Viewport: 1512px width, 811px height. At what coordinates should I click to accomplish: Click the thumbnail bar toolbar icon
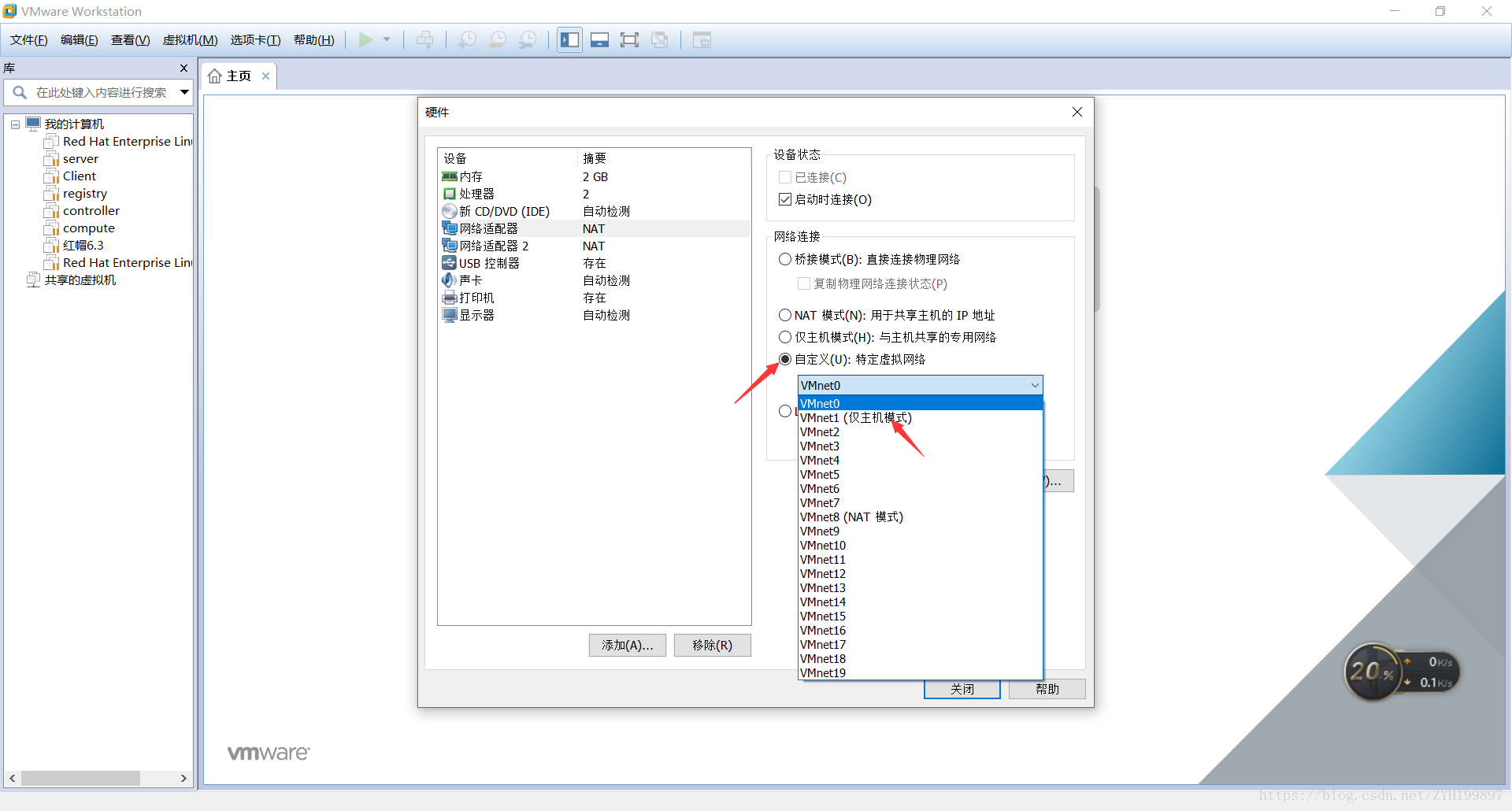pyautogui.click(x=600, y=39)
